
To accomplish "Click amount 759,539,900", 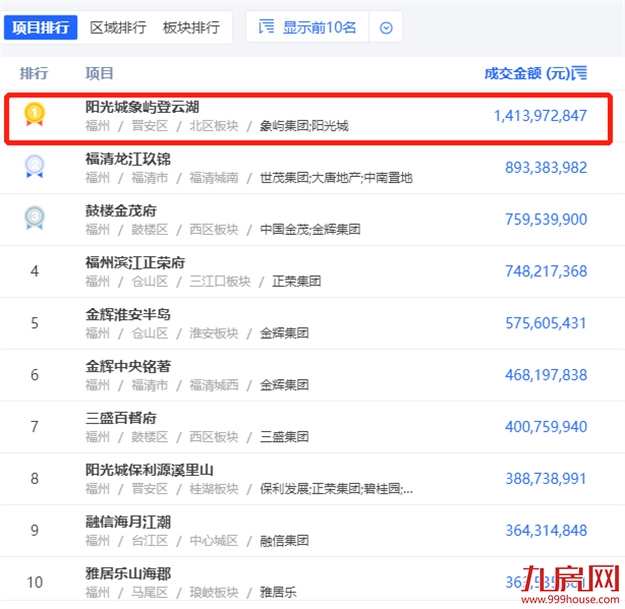I will pos(546,219).
